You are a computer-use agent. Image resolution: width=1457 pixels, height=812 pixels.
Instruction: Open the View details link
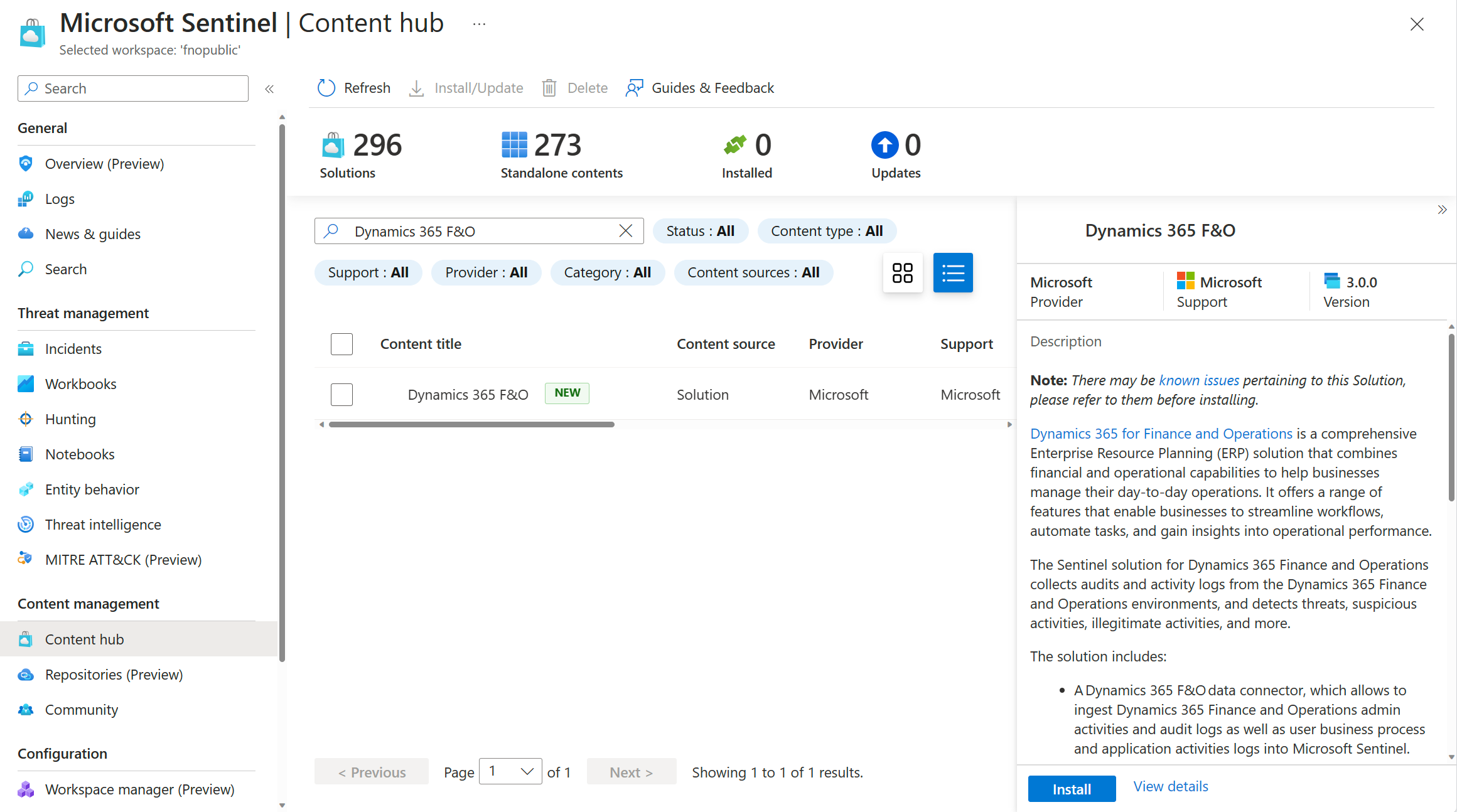[x=1170, y=786]
